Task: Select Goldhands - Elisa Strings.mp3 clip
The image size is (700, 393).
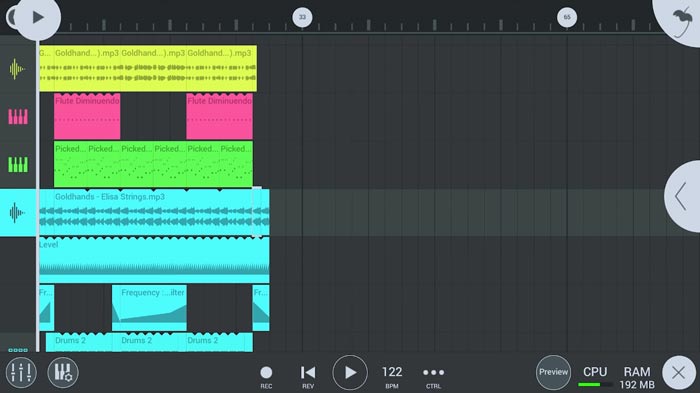Action: tap(154, 212)
